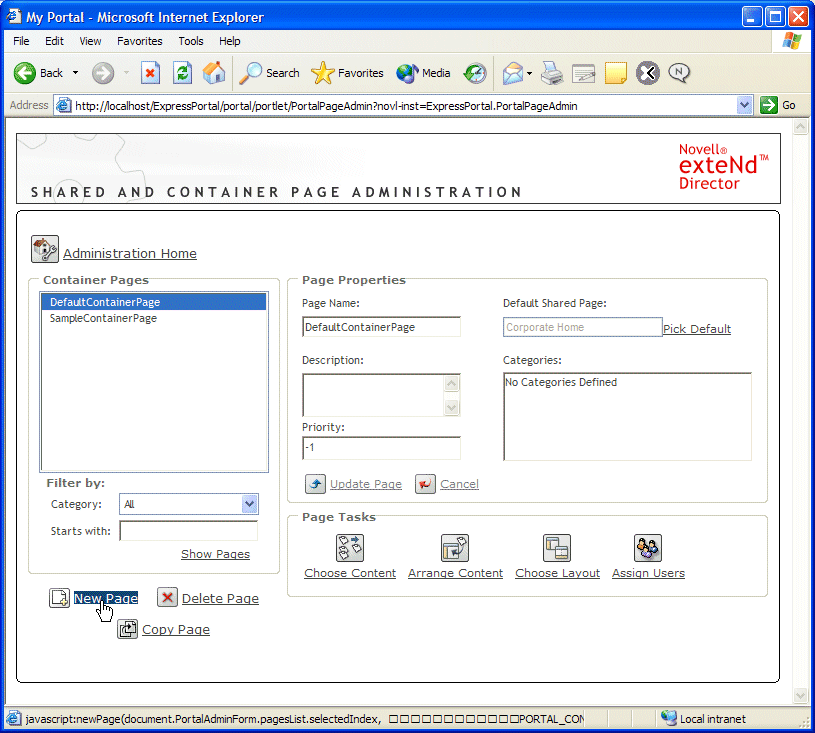Click the red Cancel icon
Screen dimensions: 815x733
click(x=424, y=484)
